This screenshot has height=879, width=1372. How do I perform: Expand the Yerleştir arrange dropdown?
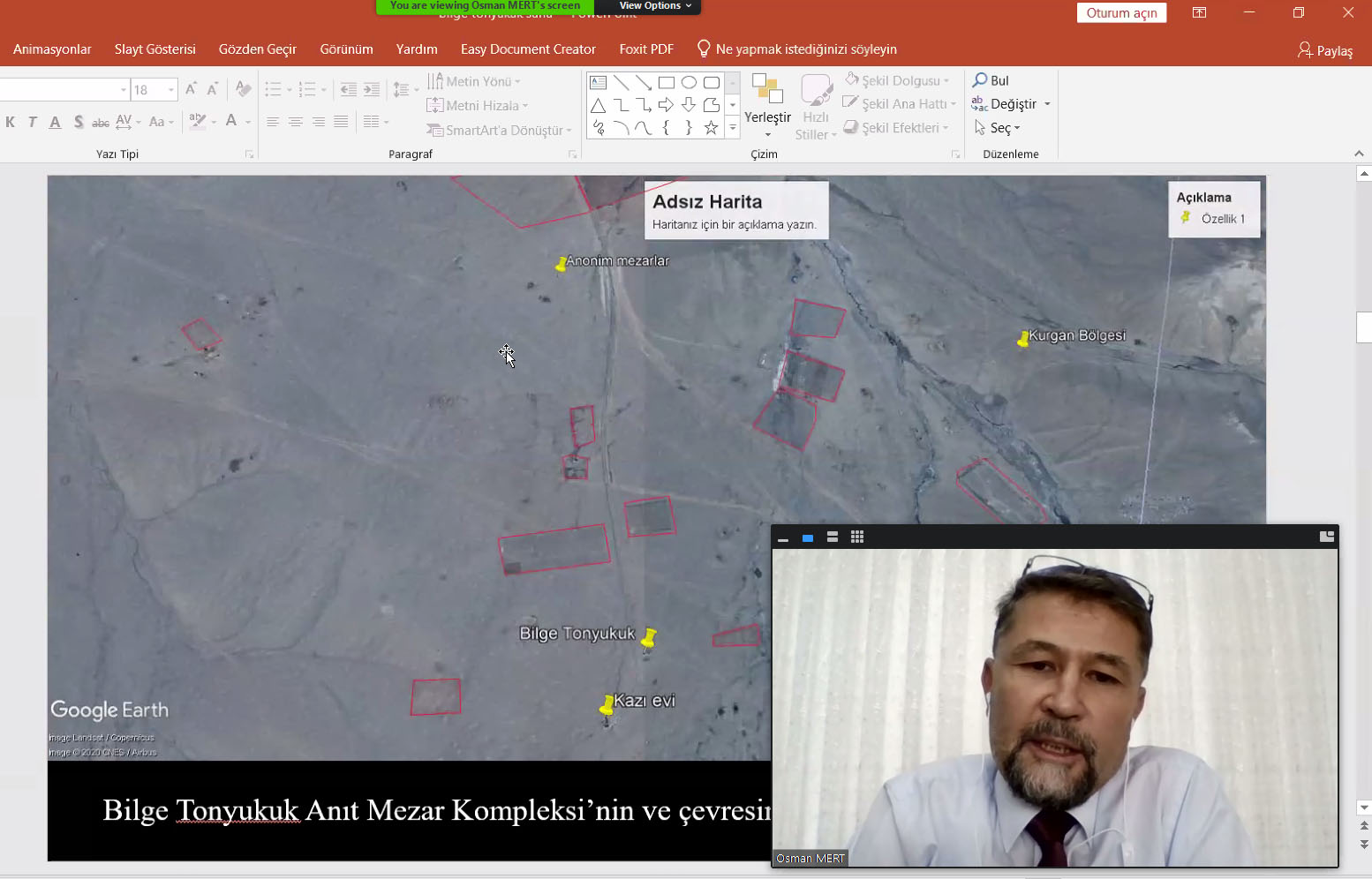click(x=767, y=116)
